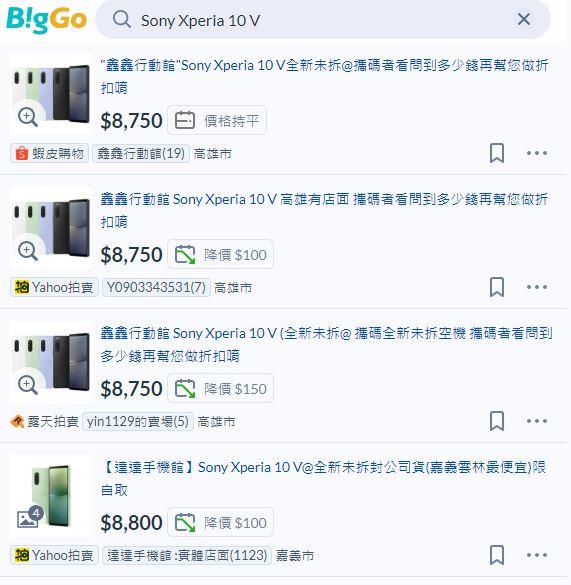Zoom the Yahoo拍賣 $8,750 listing image
This screenshot has width=571, height=585.
click(28, 251)
